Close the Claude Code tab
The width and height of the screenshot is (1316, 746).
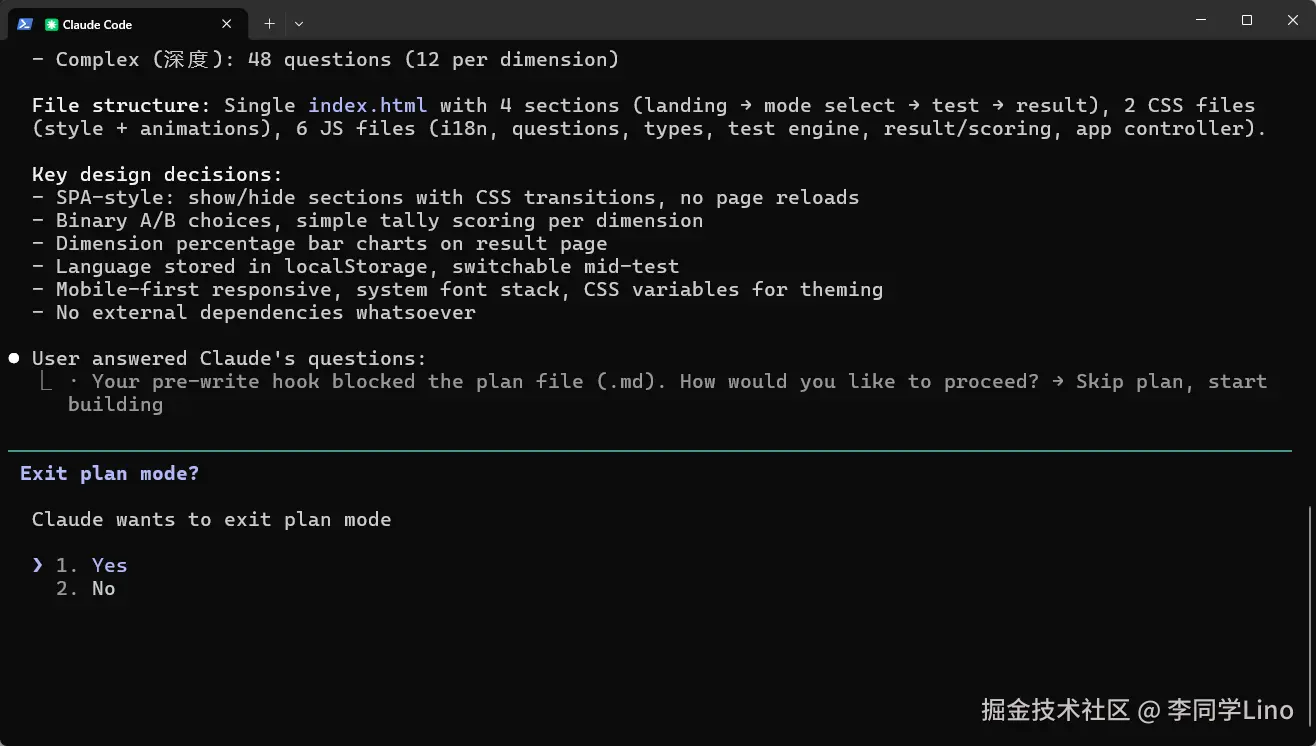pos(227,24)
